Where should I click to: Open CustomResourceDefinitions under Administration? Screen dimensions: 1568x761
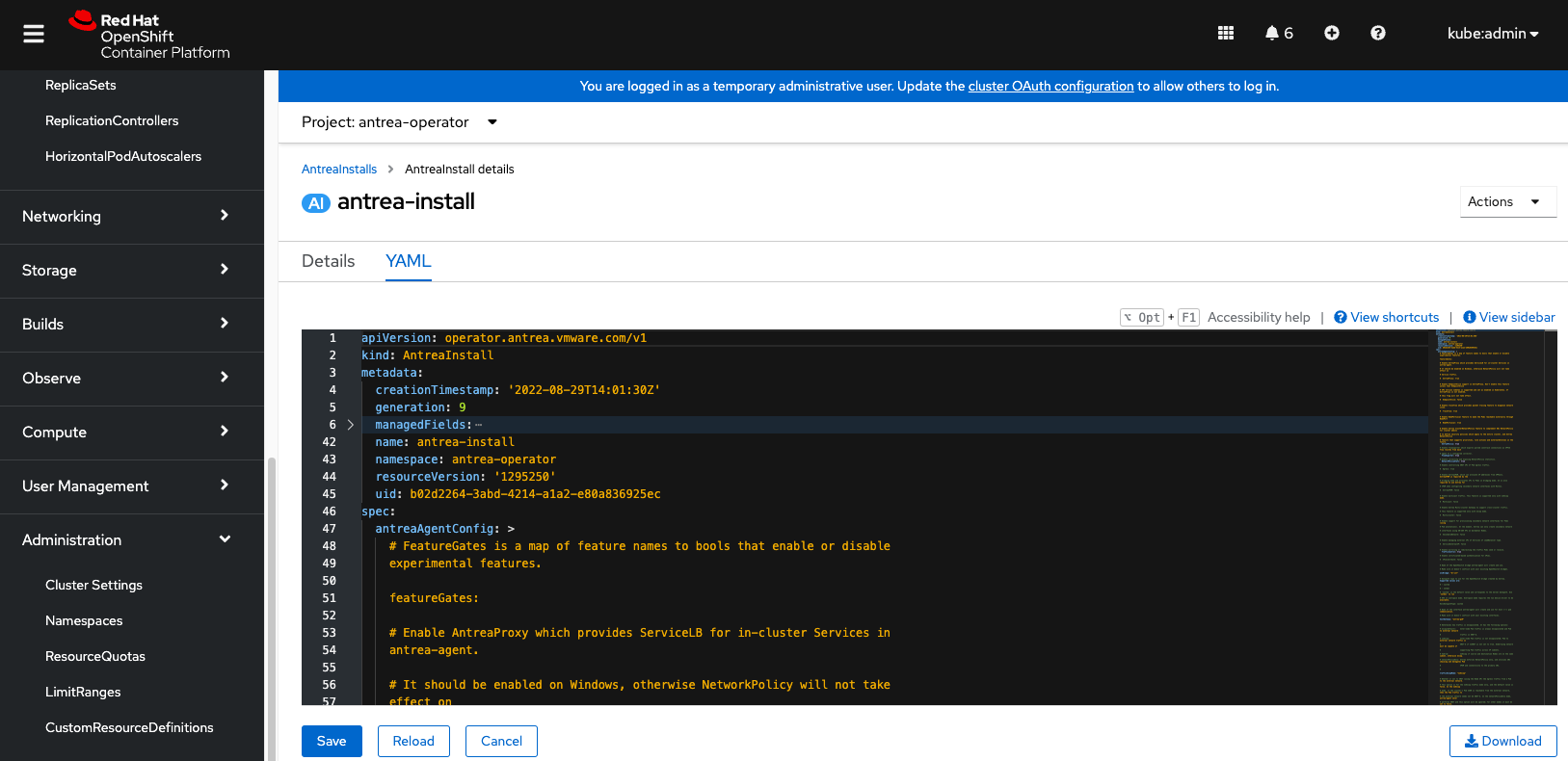[x=129, y=727]
